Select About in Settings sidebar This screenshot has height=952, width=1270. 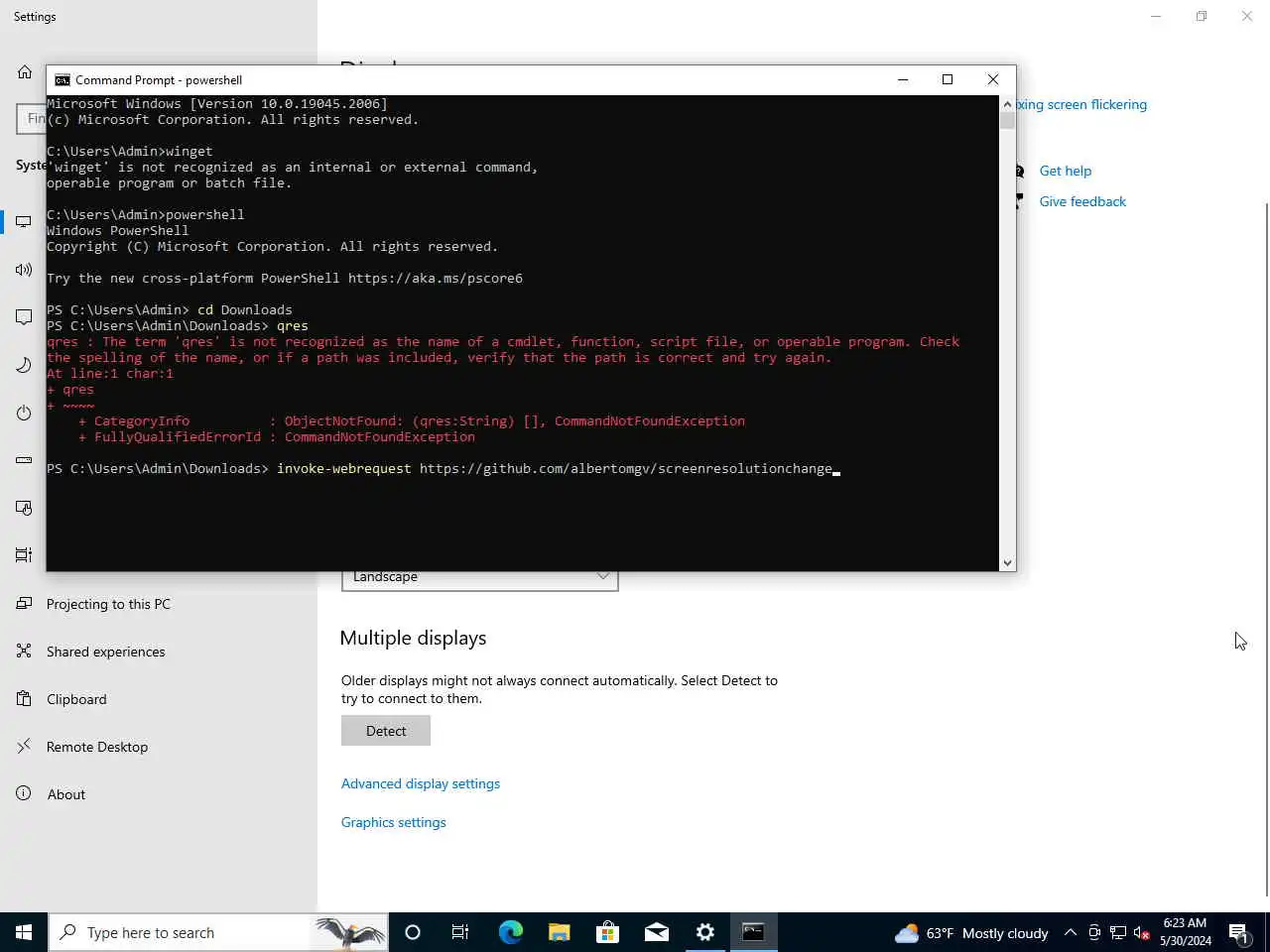(x=66, y=794)
